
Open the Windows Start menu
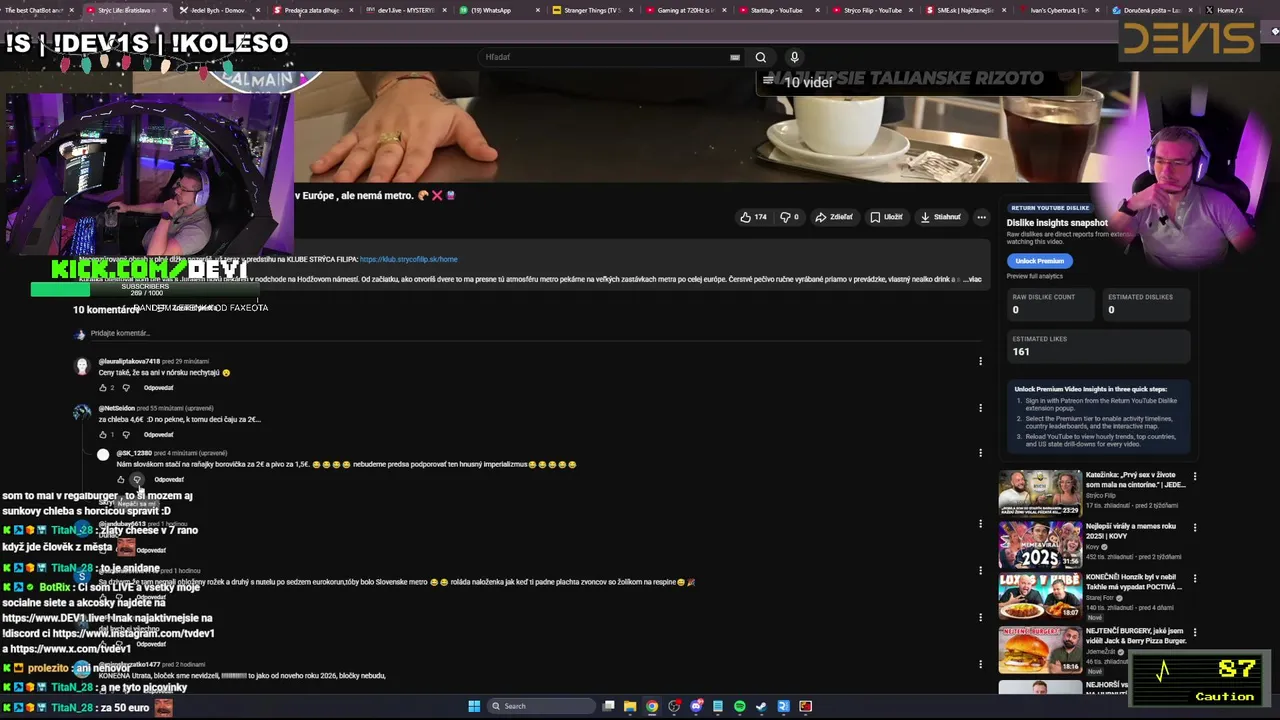474,706
